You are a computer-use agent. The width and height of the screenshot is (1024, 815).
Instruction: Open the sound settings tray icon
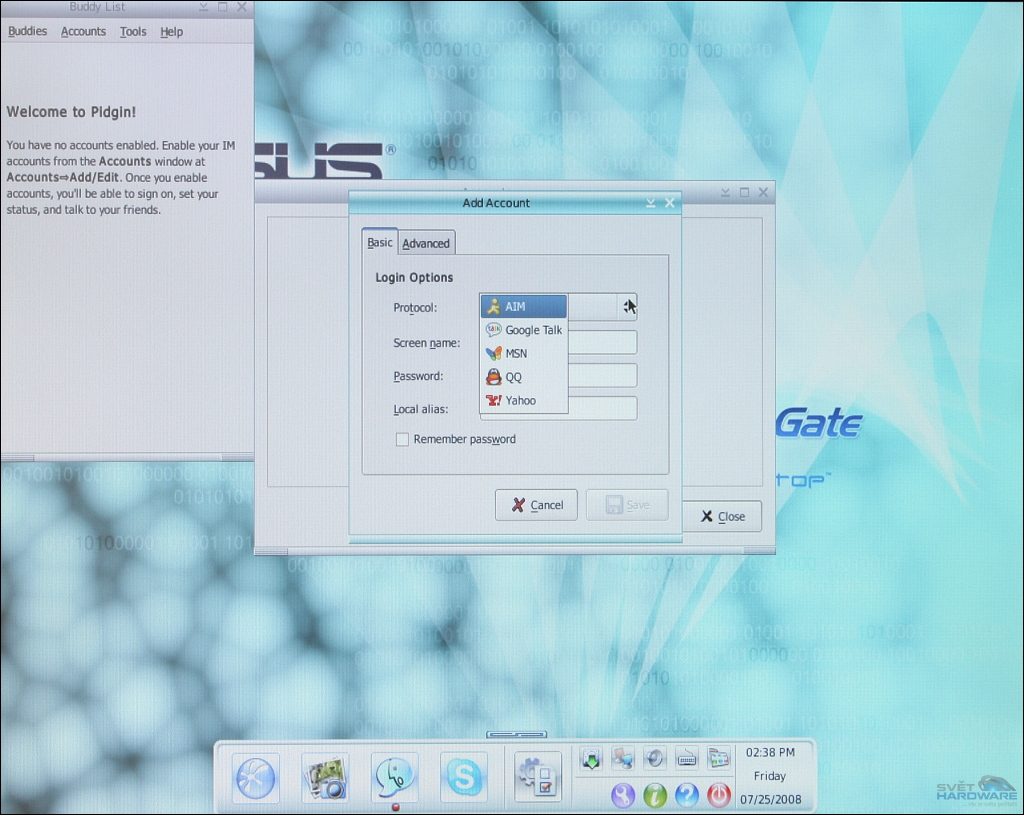point(655,758)
